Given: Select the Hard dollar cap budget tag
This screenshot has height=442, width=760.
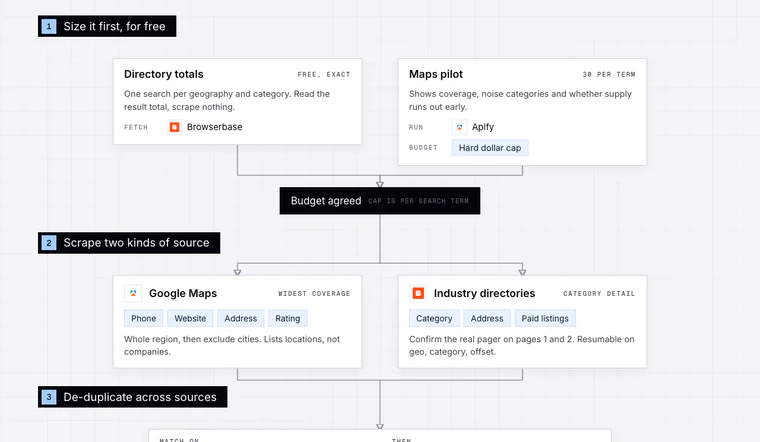Looking at the screenshot, I should [490, 148].
